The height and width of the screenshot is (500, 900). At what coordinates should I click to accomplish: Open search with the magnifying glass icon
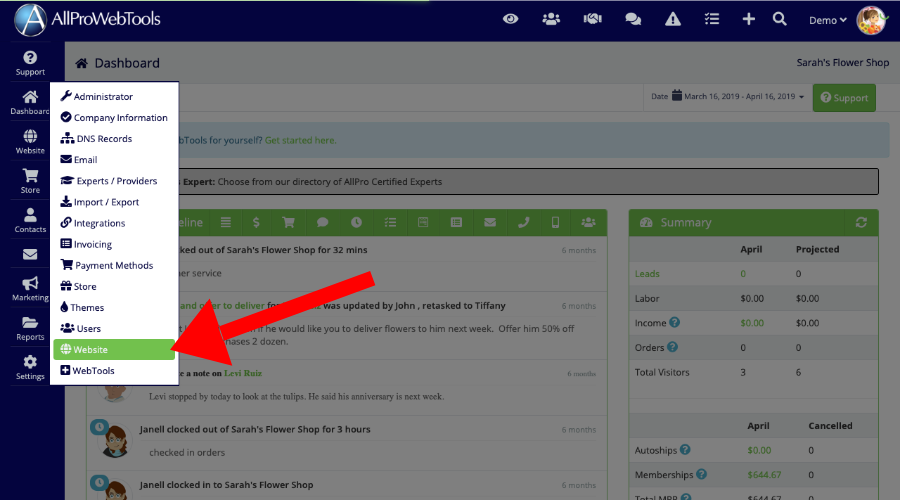point(780,19)
